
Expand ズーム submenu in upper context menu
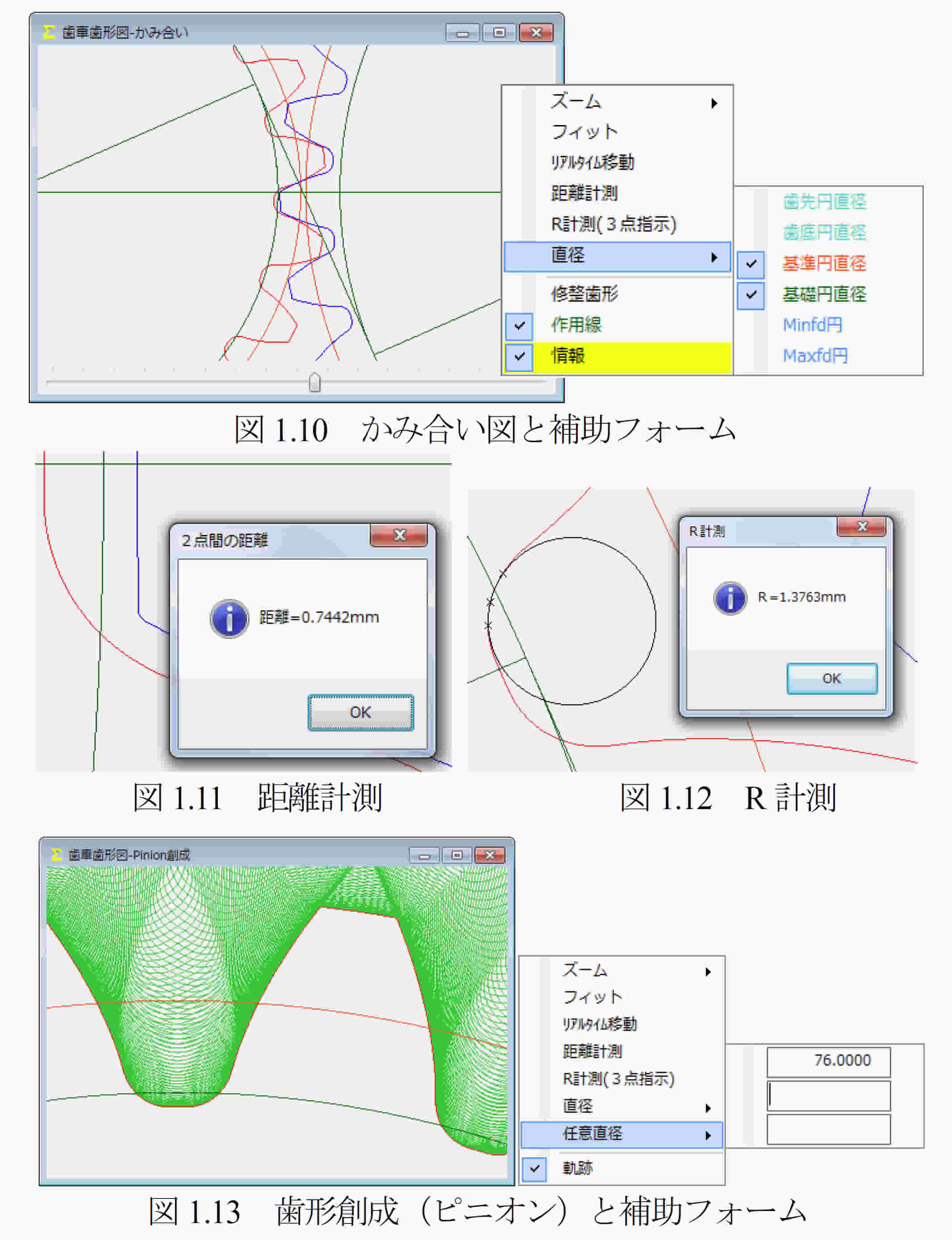[x=618, y=103]
